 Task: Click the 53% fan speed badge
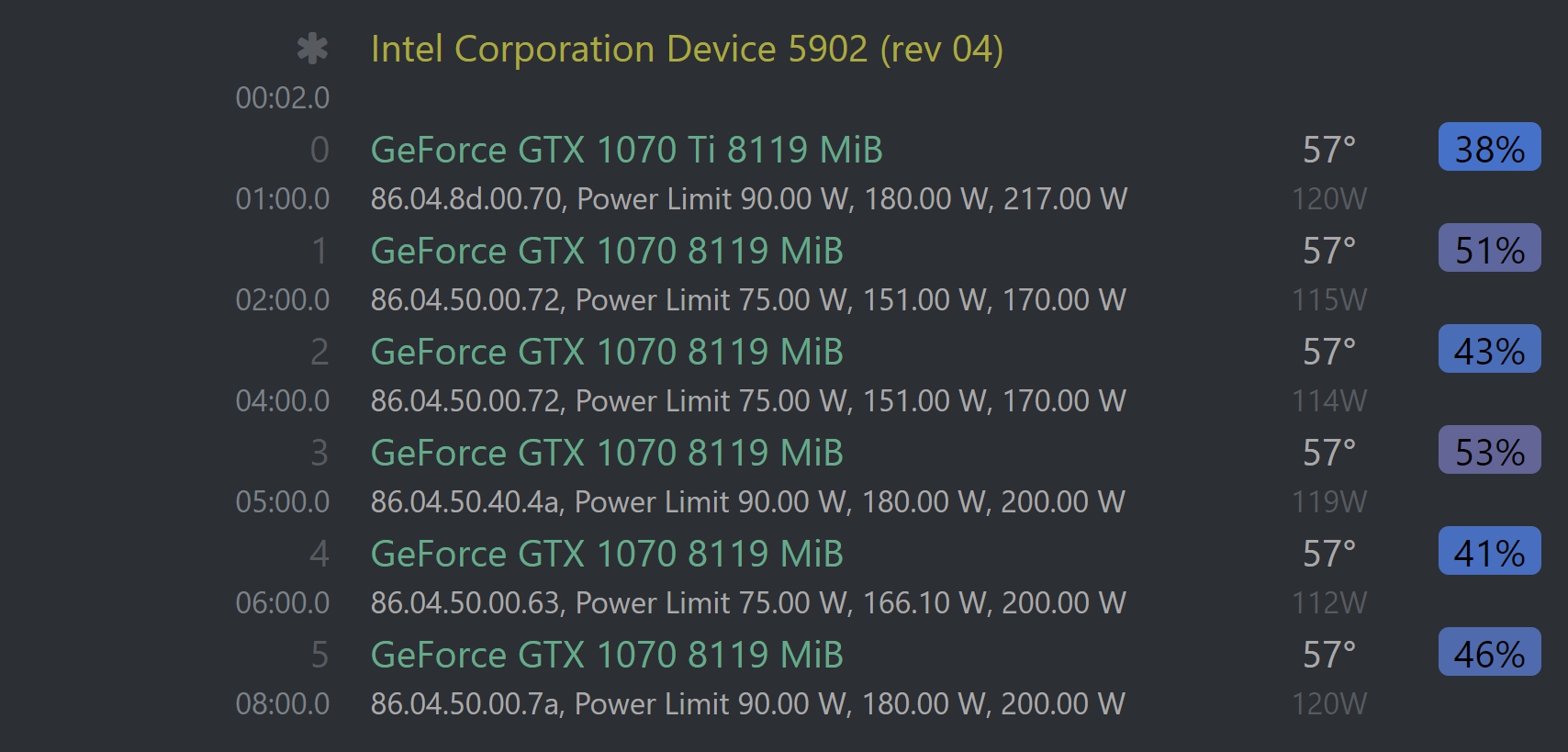1489,451
